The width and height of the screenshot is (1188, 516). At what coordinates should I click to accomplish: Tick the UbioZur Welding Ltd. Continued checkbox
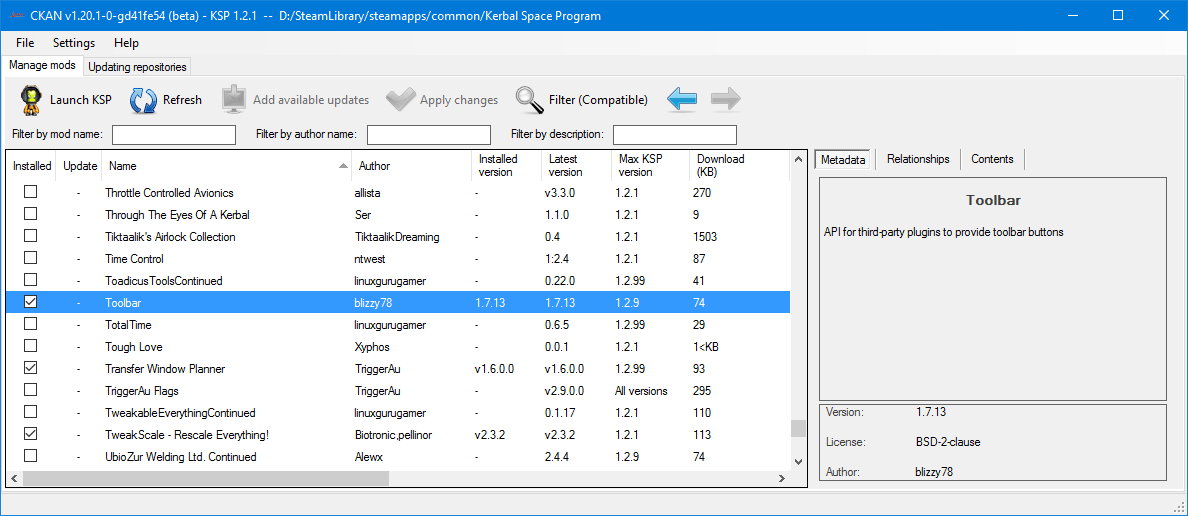coord(30,456)
